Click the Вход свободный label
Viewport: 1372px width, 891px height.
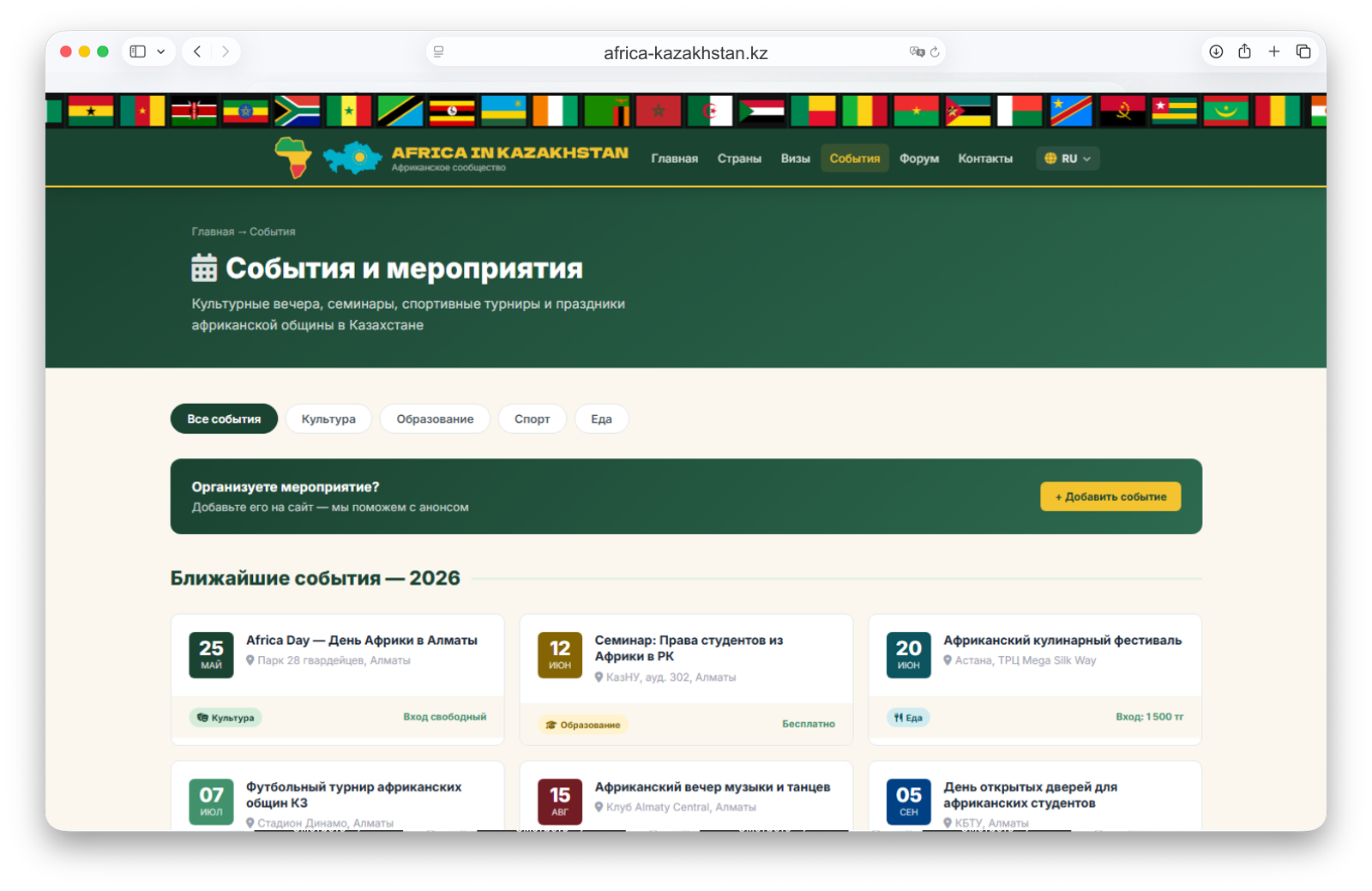444,717
